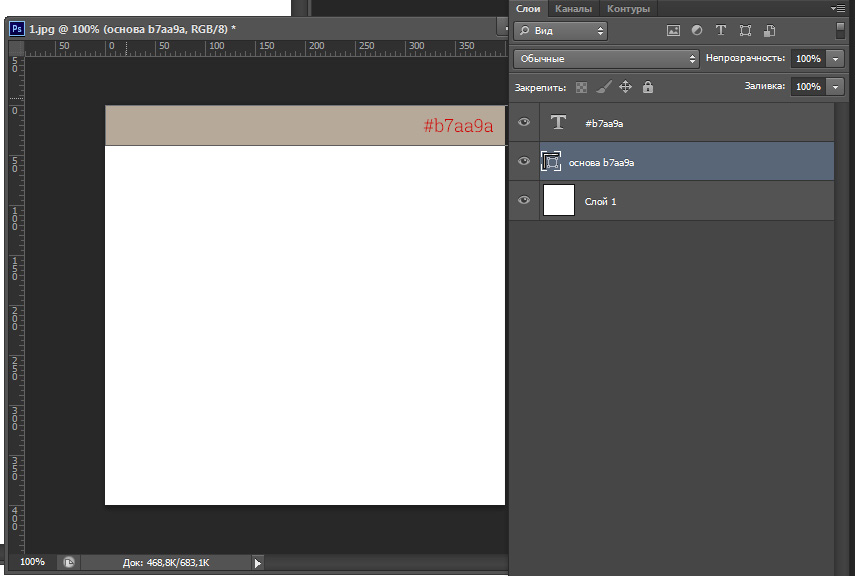Image resolution: width=855 pixels, height=576 pixels.
Task: Click shape thumbnail of основа b7aa9a layer
Action: coord(551,161)
